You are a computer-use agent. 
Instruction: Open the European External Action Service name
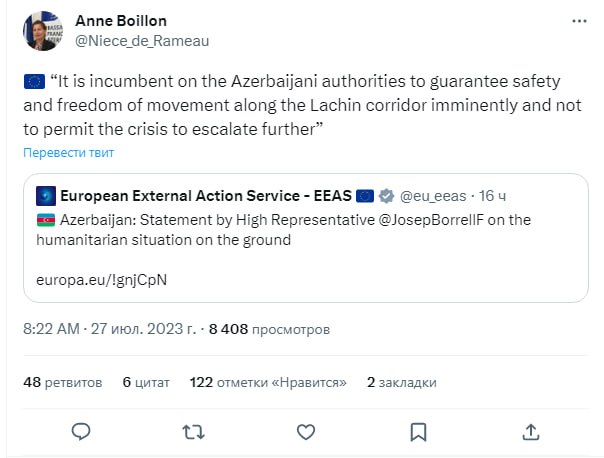click(x=205, y=194)
